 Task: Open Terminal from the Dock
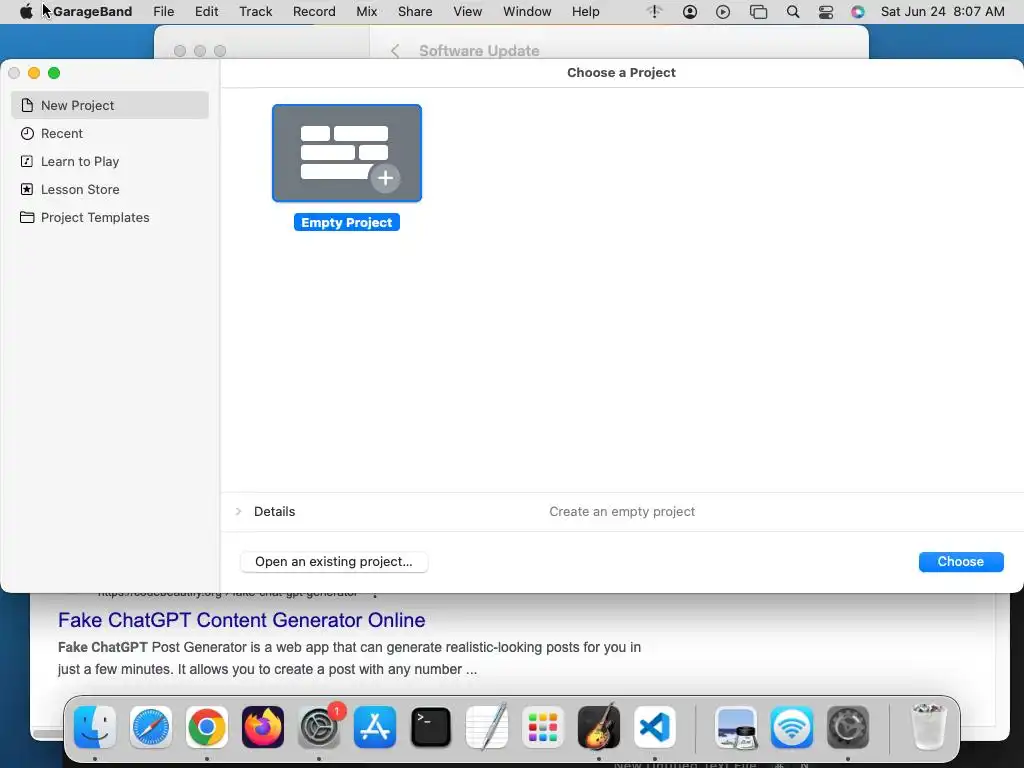[431, 727]
